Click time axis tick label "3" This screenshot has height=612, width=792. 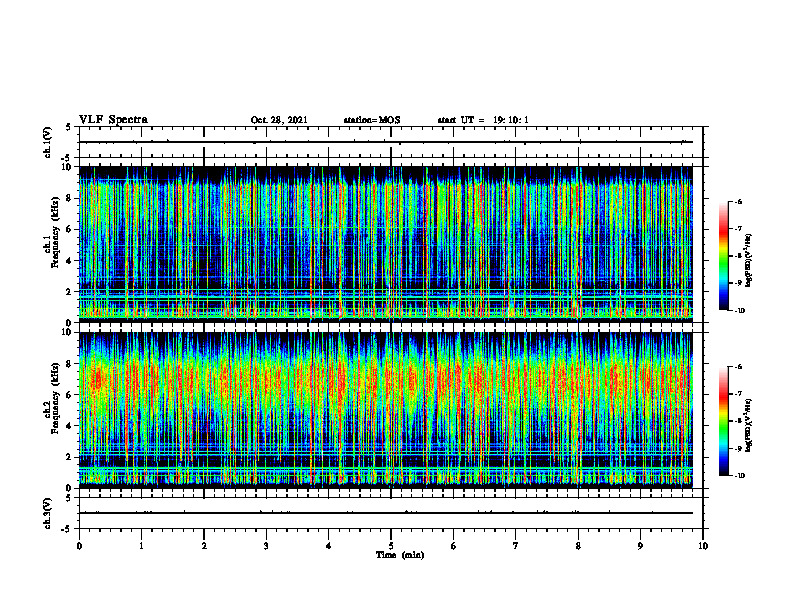[x=266, y=546]
